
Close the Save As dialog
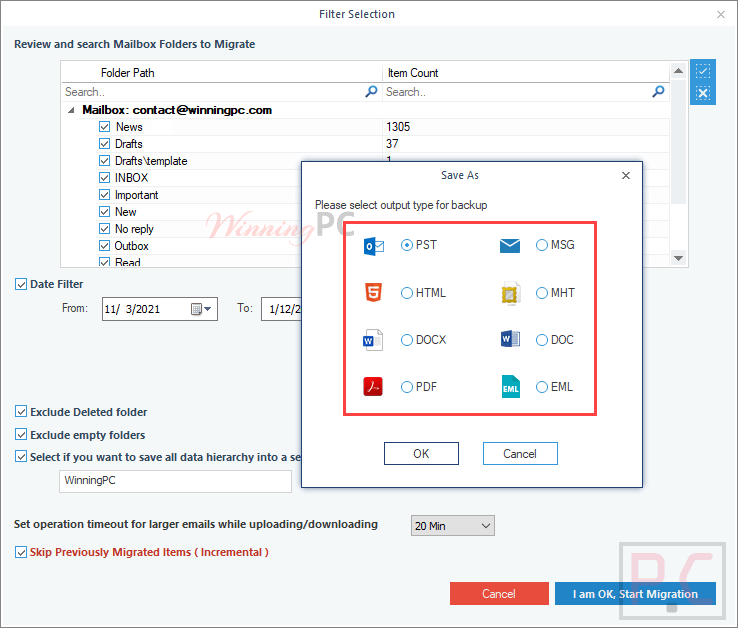(x=626, y=176)
